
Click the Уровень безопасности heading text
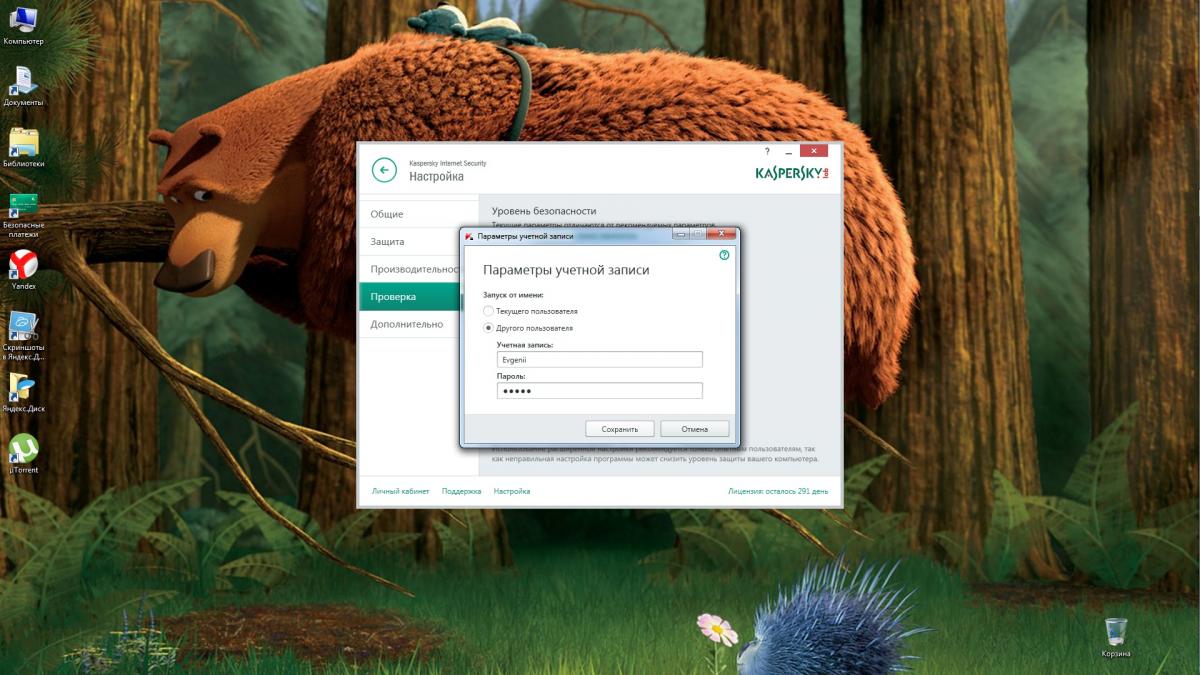544,211
